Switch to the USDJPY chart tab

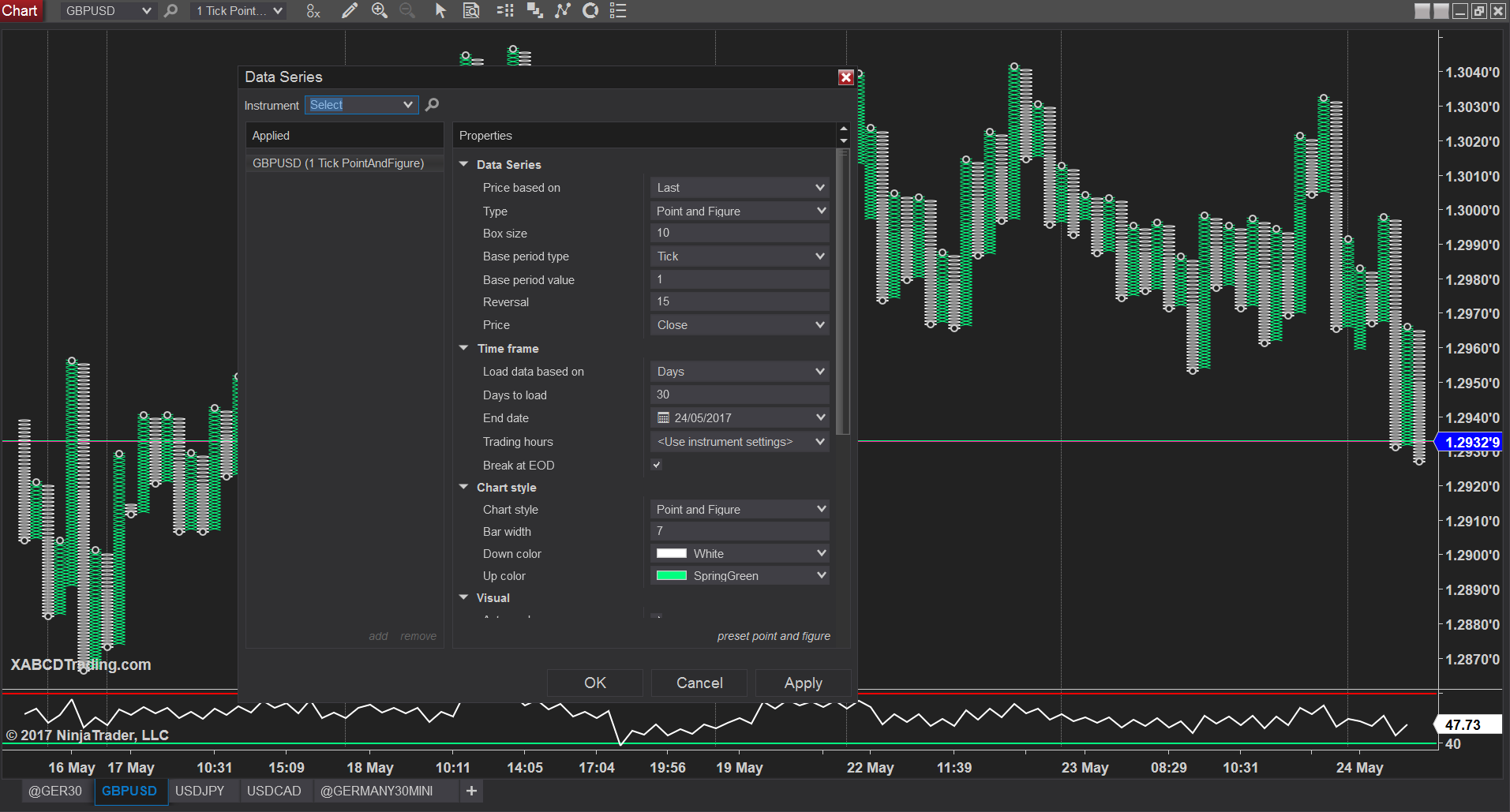coord(200,791)
